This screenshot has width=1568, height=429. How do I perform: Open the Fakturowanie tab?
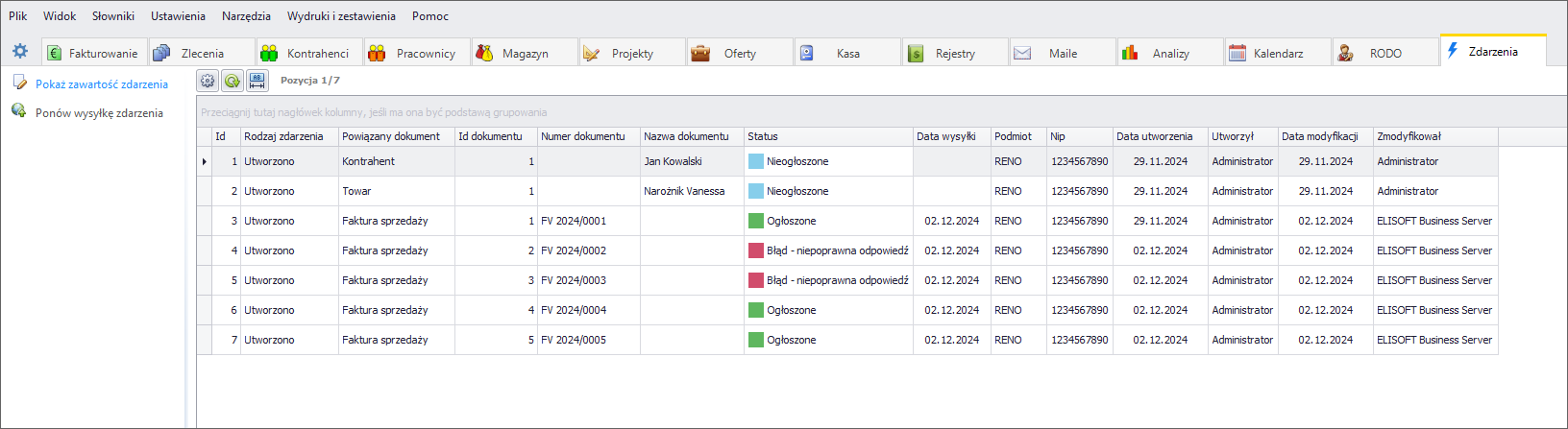click(103, 54)
